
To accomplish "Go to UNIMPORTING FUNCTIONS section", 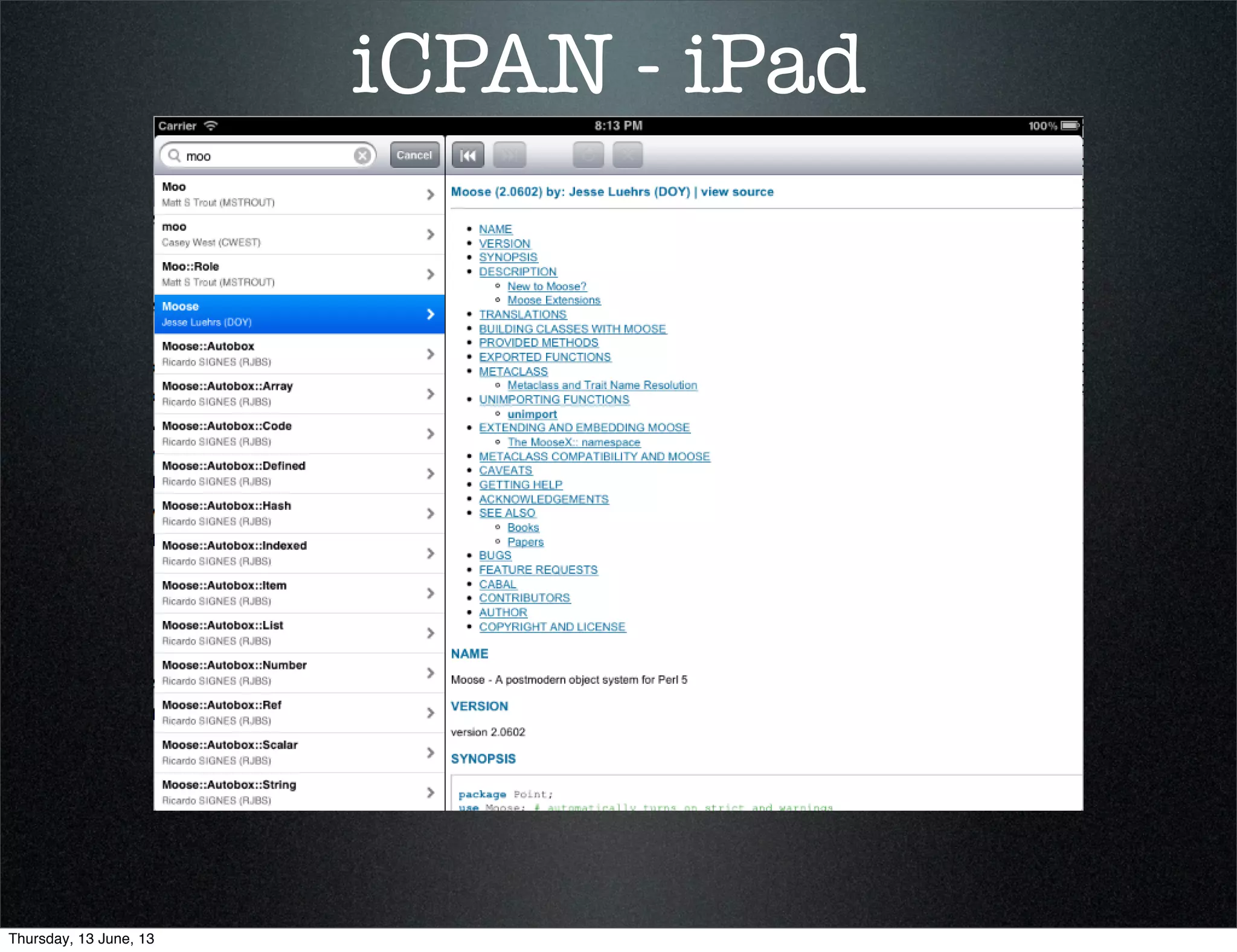I will click(554, 400).
